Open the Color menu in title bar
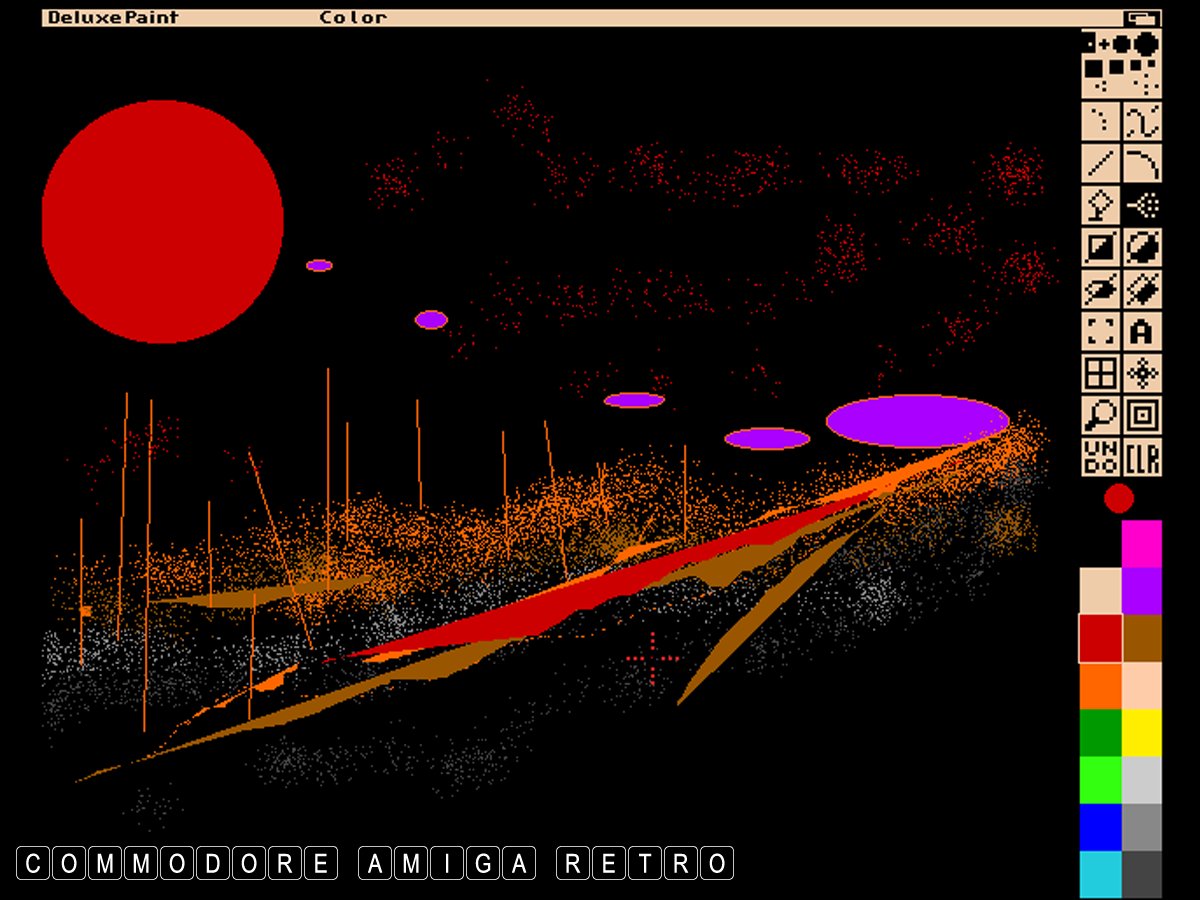This screenshot has height=900, width=1200. coord(352,17)
